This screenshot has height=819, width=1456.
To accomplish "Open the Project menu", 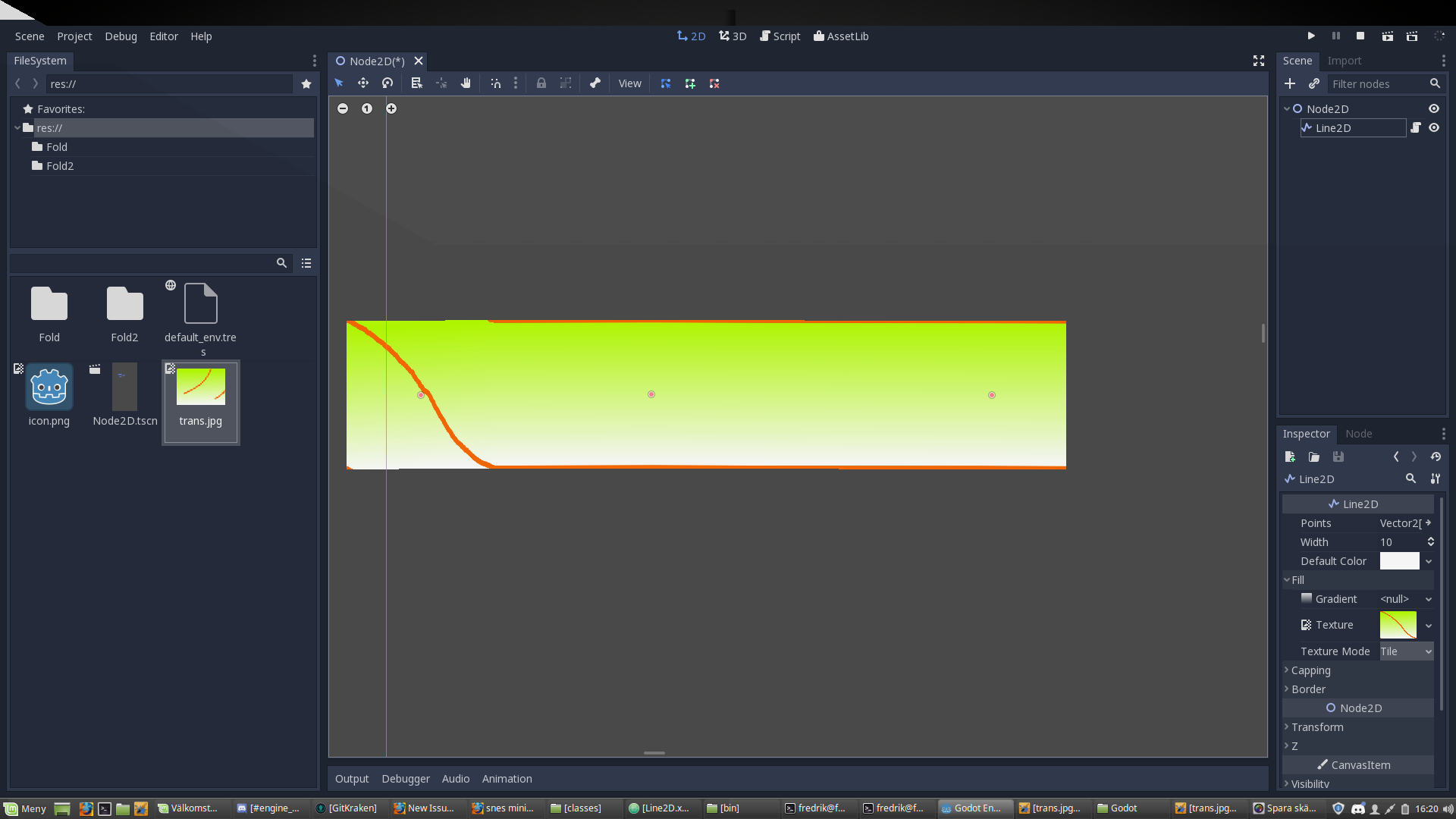I will [x=74, y=36].
